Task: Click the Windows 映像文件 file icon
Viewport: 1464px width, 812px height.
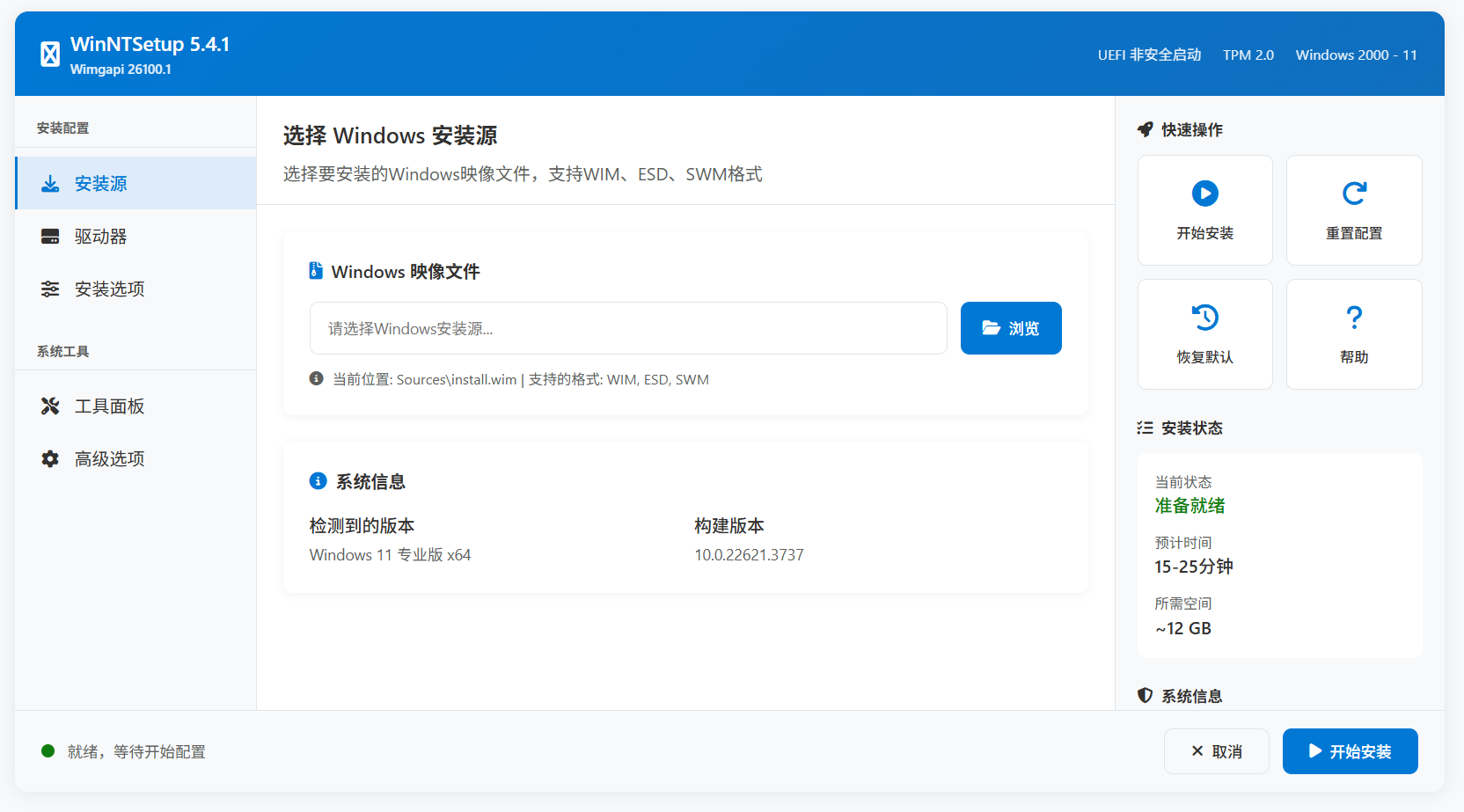Action: [316, 271]
